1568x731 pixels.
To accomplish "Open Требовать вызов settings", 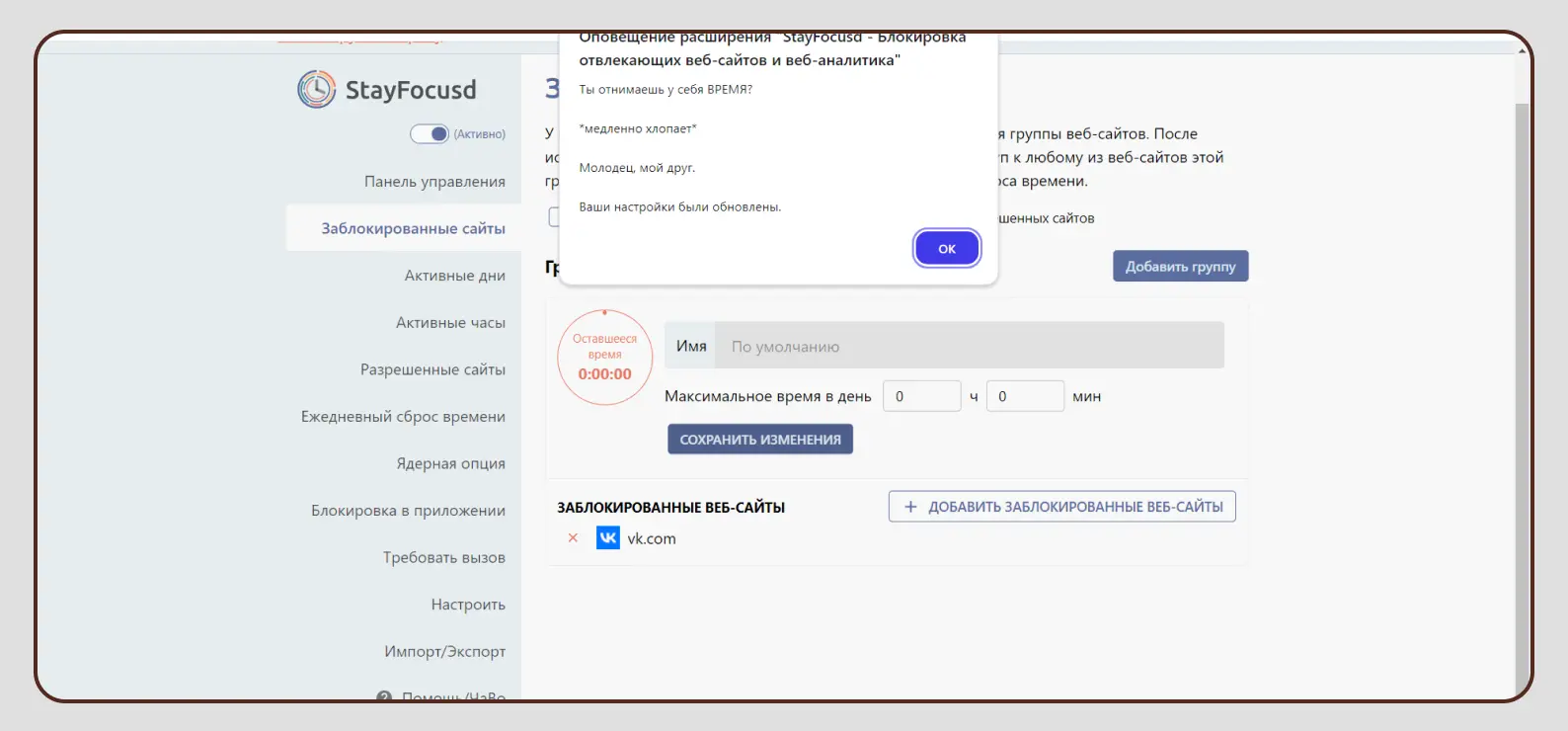I will tap(443, 558).
